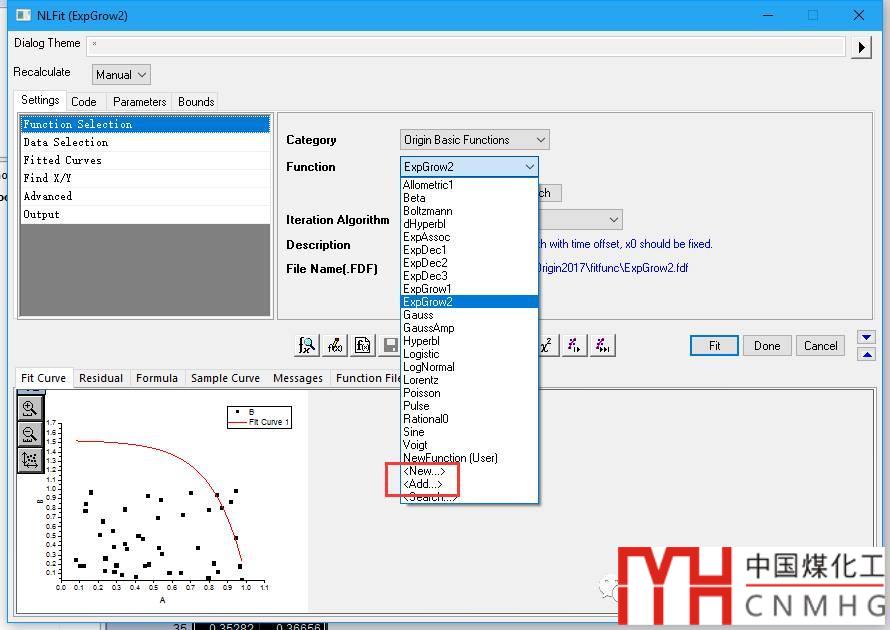Switch to the Parameters tab
Viewport: 890px width, 630px height.
(x=139, y=102)
